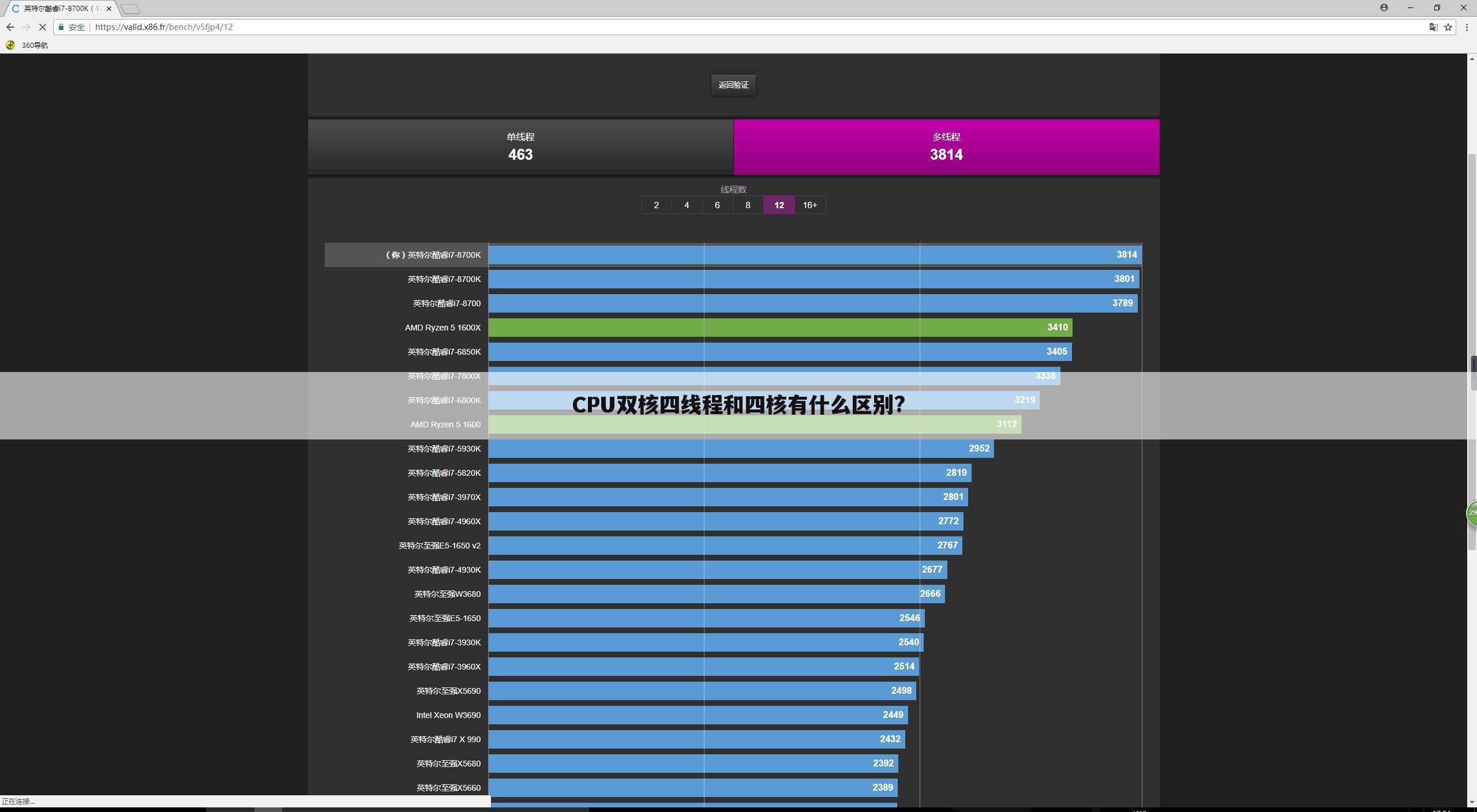The image size is (1477, 812).
Task: Select thread count 4
Action: (687, 205)
